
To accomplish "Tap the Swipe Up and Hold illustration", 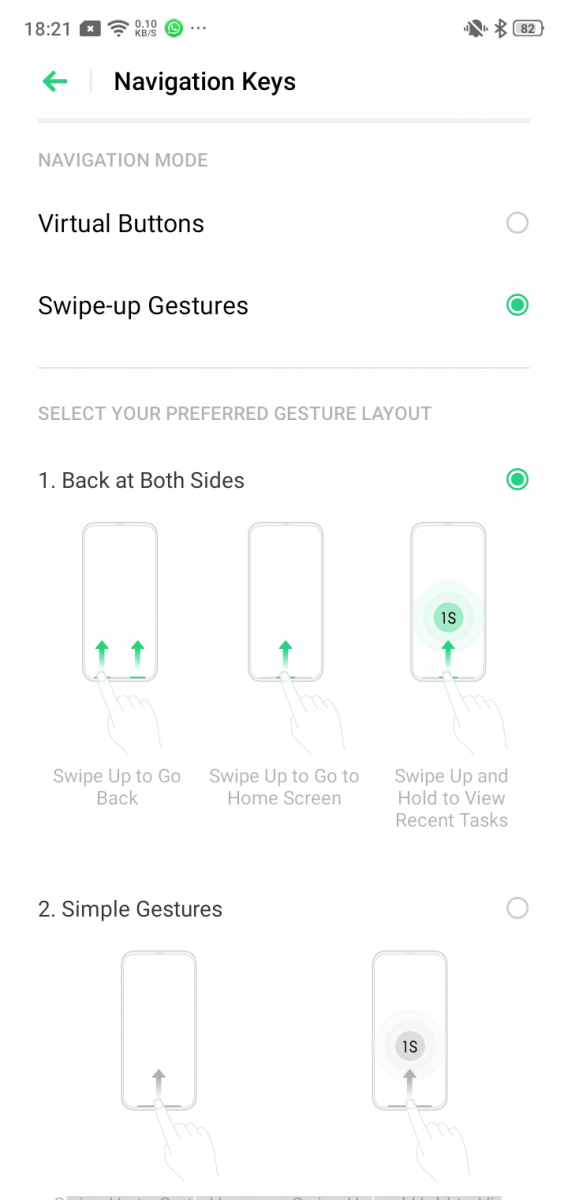I will tap(449, 637).
